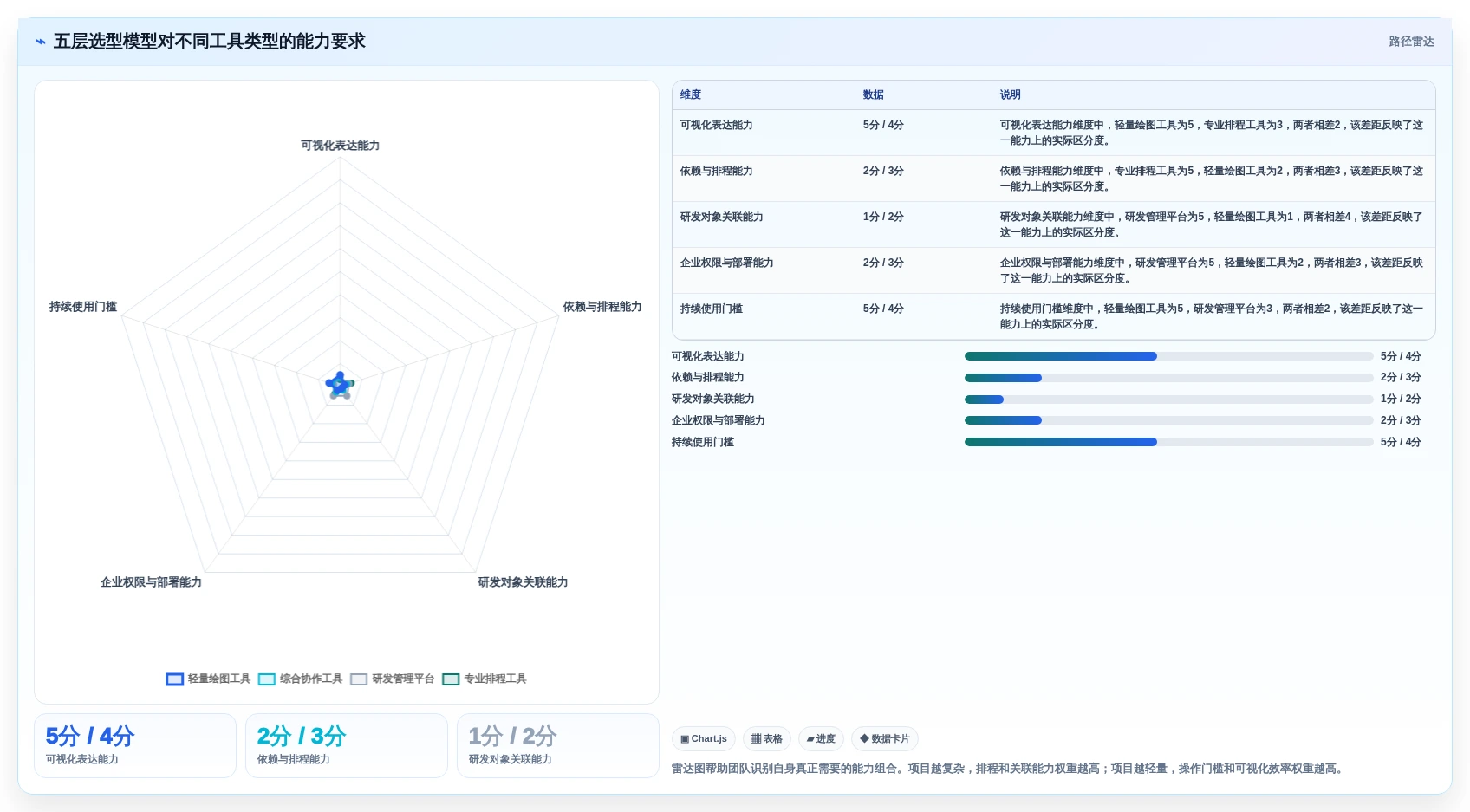This screenshot has width=1470, height=812.
Task: Hide the 轻量绘图工具 series via legend label
Action: [x=219, y=679]
